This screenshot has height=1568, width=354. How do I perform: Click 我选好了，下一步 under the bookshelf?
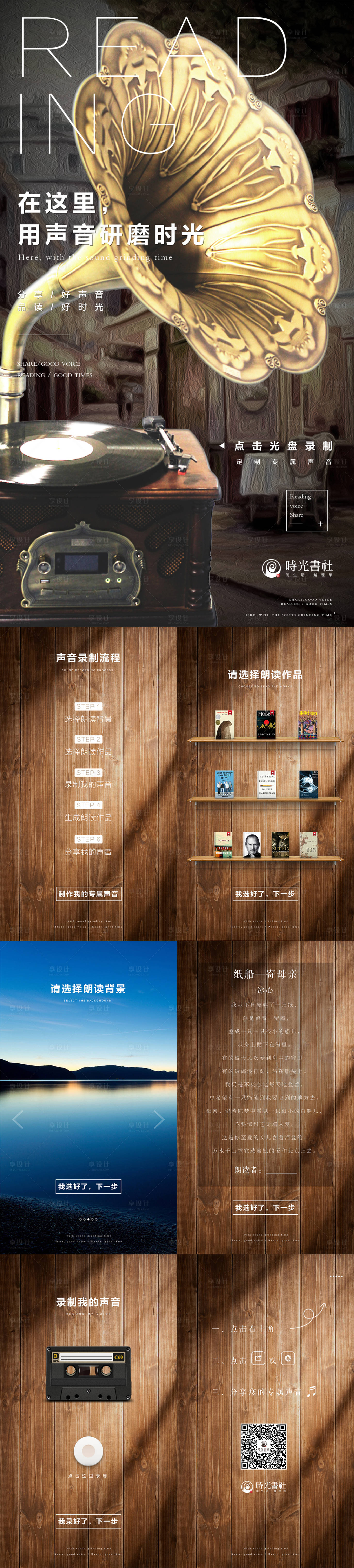265,894
